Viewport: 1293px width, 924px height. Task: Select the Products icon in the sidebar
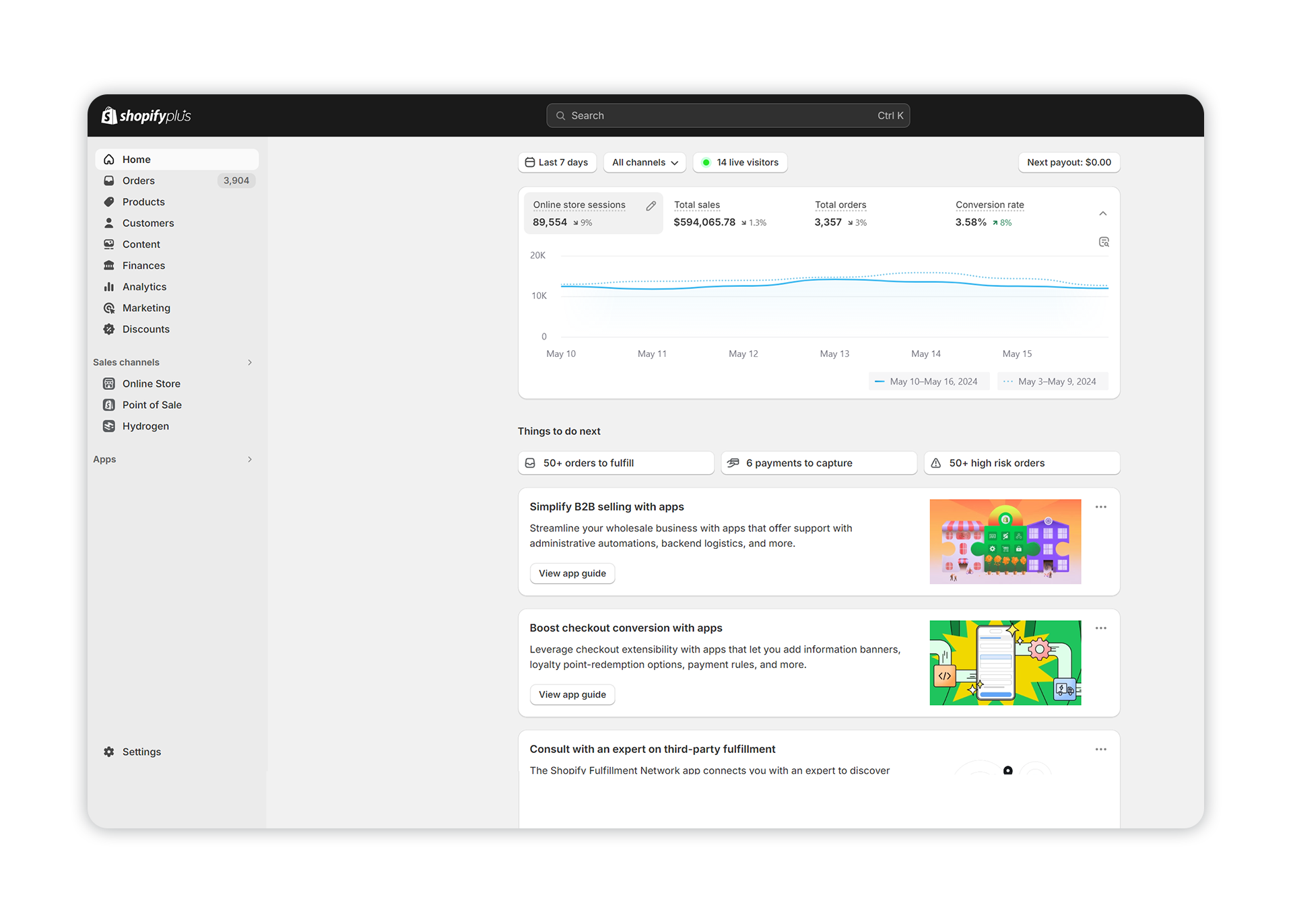[x=109, y=201]
